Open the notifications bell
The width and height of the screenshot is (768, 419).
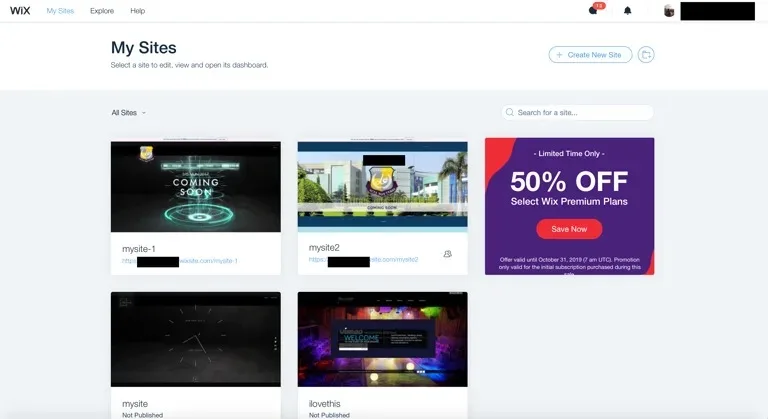tap(627, 11)
